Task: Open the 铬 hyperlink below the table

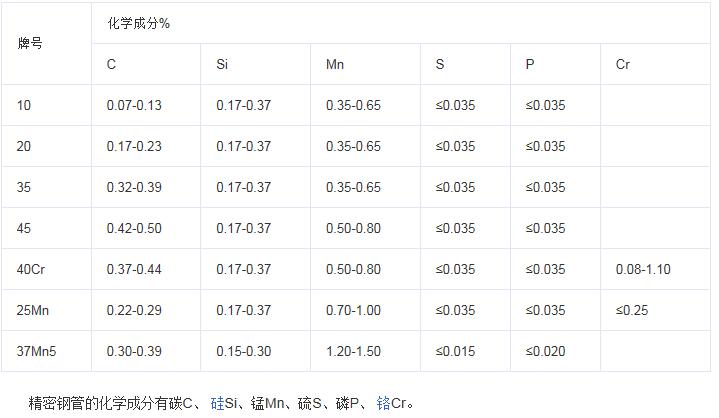Action: click(383, 403)
